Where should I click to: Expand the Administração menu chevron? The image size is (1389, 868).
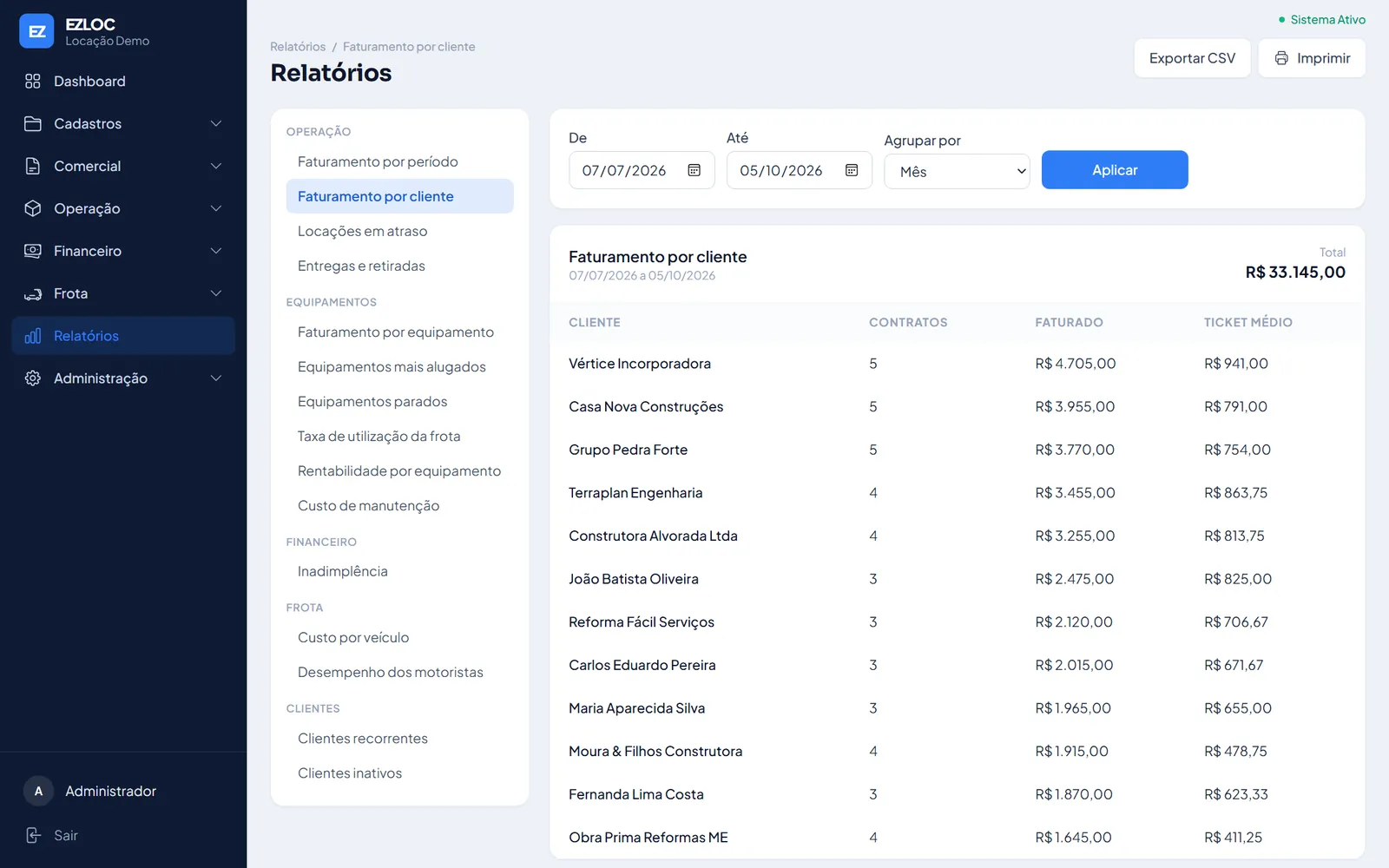[x=216, y=378]
